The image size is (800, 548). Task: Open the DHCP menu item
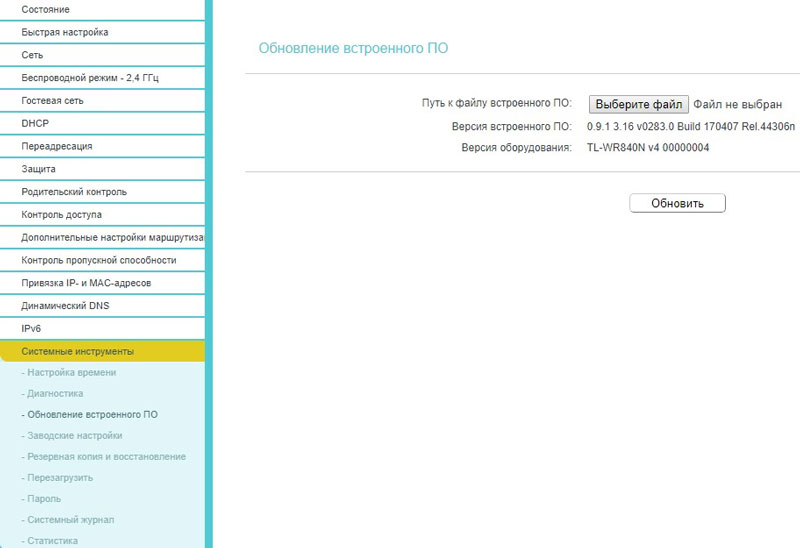[x=102, y=123]
